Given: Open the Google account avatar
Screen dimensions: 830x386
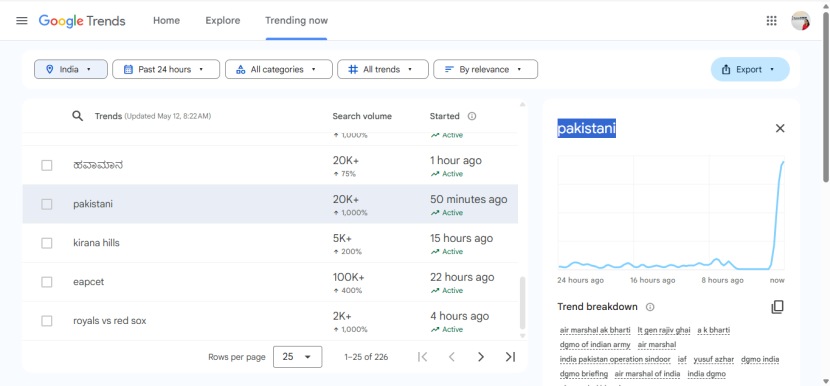Looking at the screenshot, I should point(800,21).
